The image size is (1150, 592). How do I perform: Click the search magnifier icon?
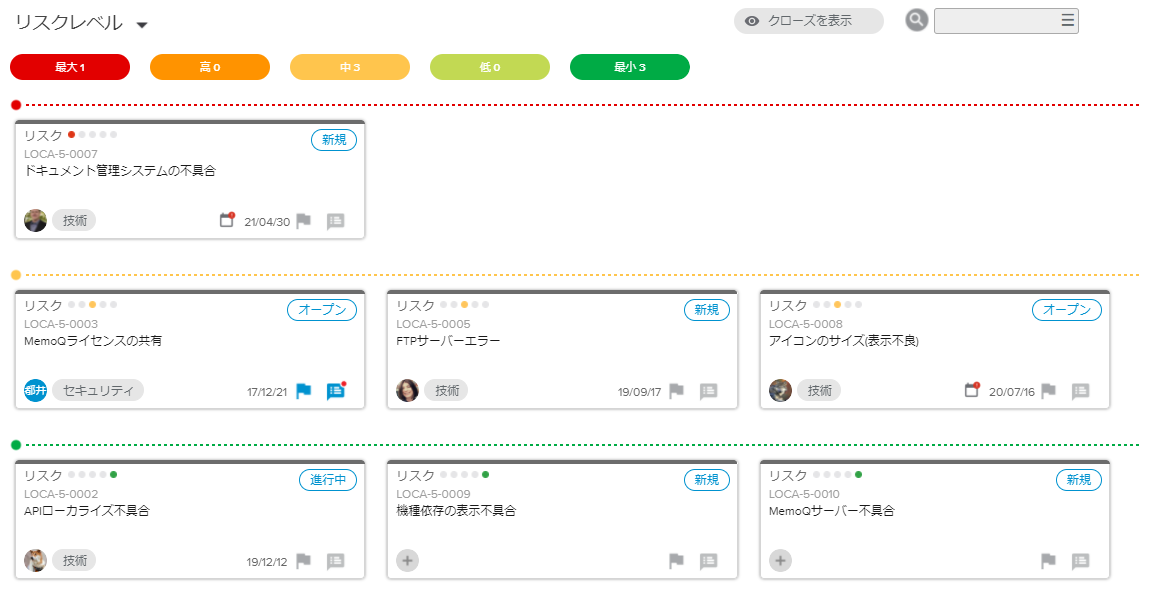[916, 21]
